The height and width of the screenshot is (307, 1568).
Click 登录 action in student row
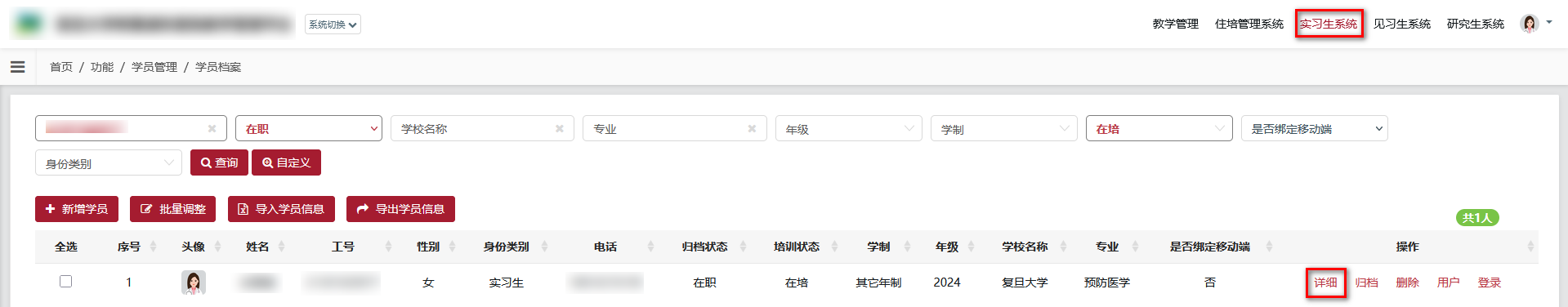1490,283
